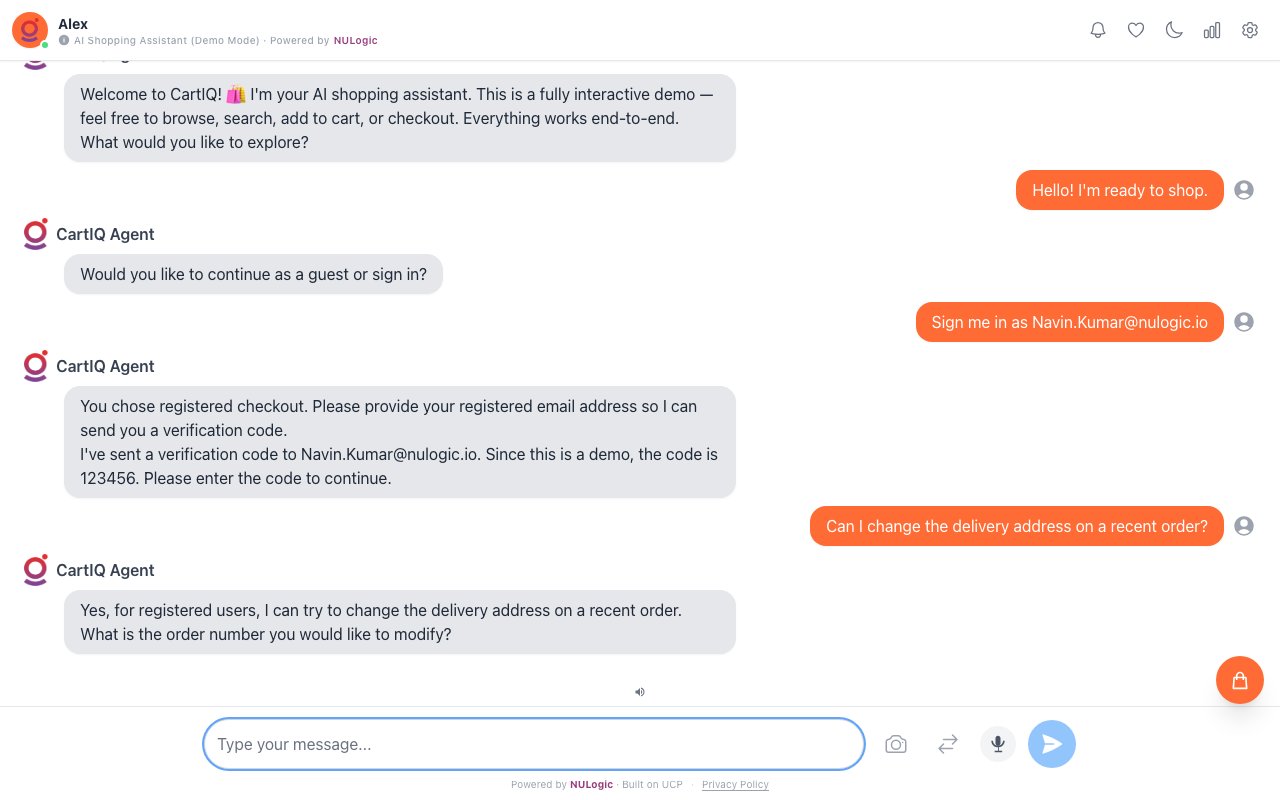
Task: Click the user avatar beside the sign-in message
Action: [x=1244, y=322]
